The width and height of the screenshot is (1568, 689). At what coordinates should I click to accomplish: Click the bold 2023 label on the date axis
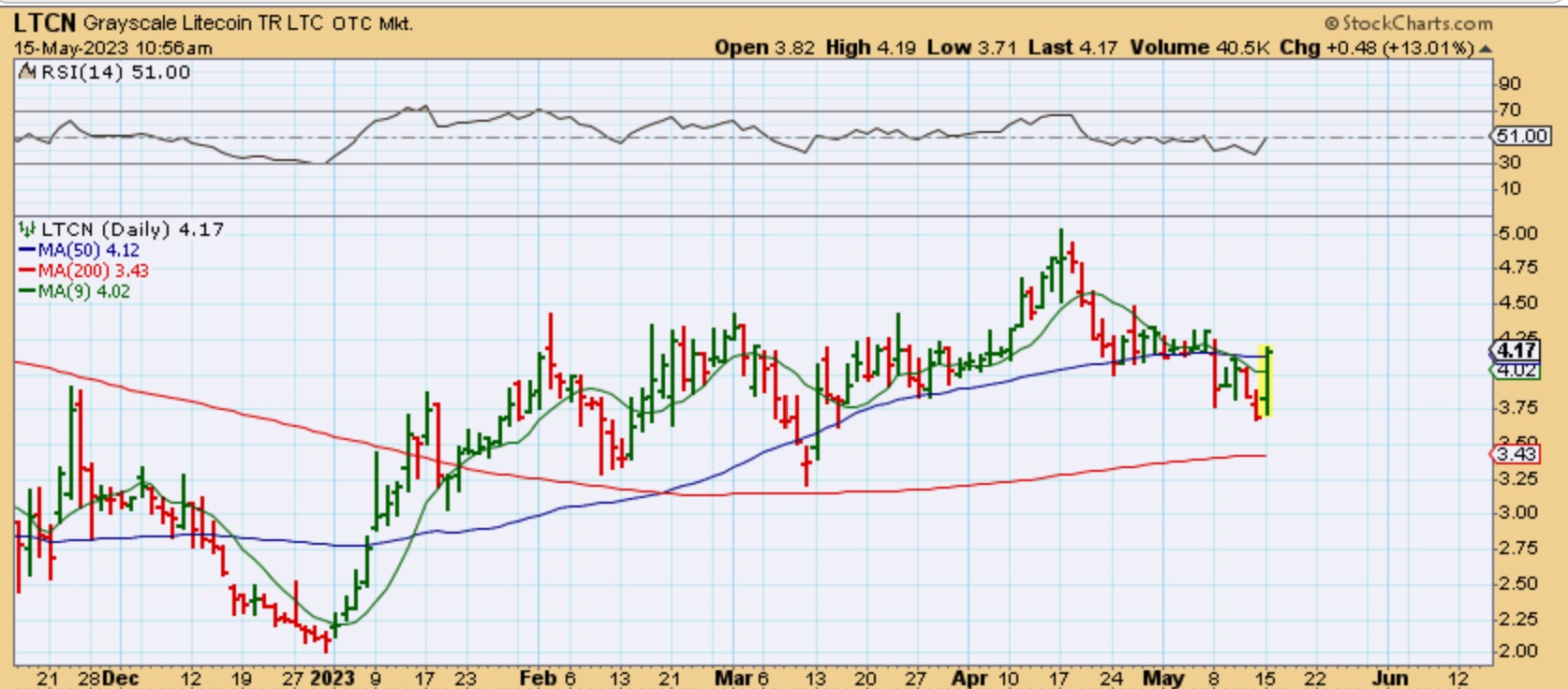tap(333, 678)
